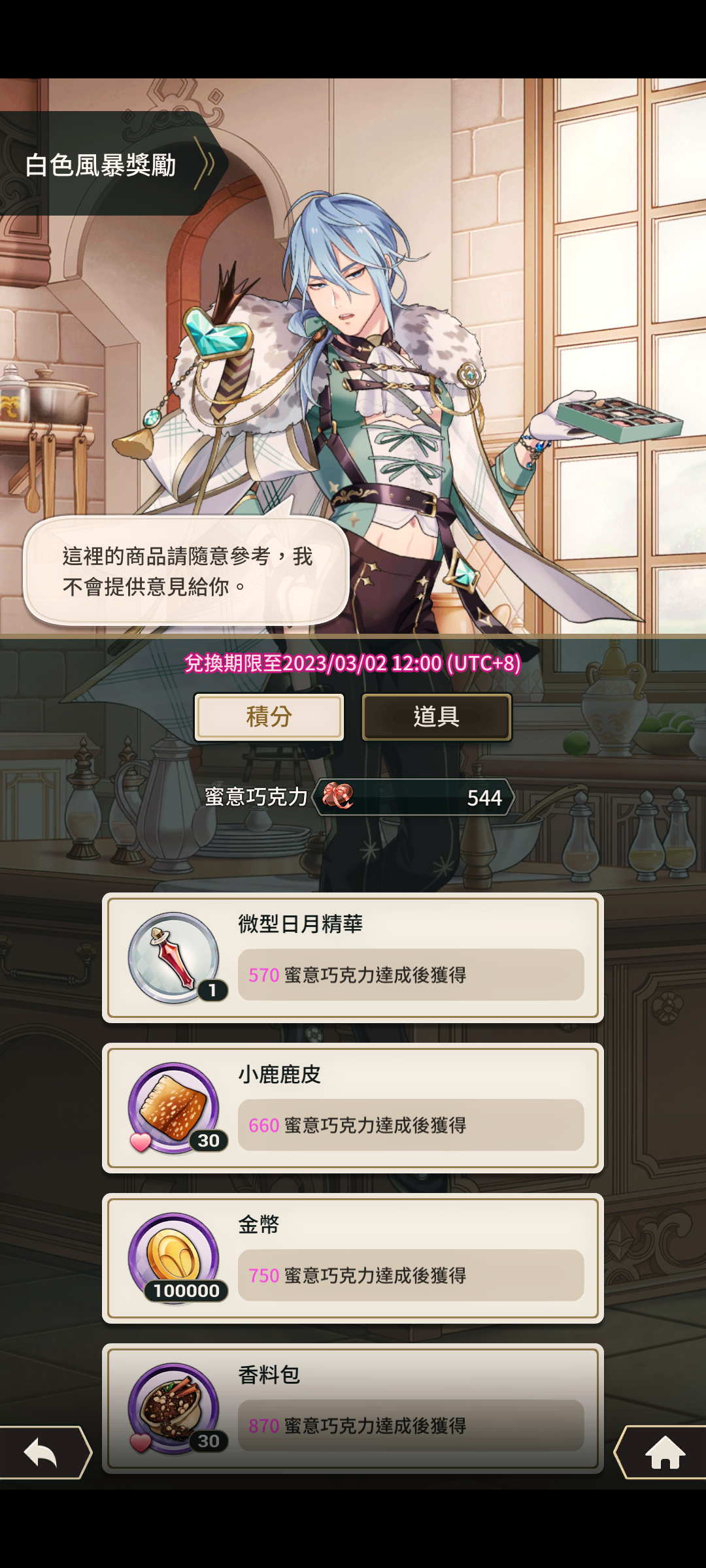
Task: Tap the 660 蜜意巧克力達成後獲得 bar
Action: click(x=411, y=1125)
